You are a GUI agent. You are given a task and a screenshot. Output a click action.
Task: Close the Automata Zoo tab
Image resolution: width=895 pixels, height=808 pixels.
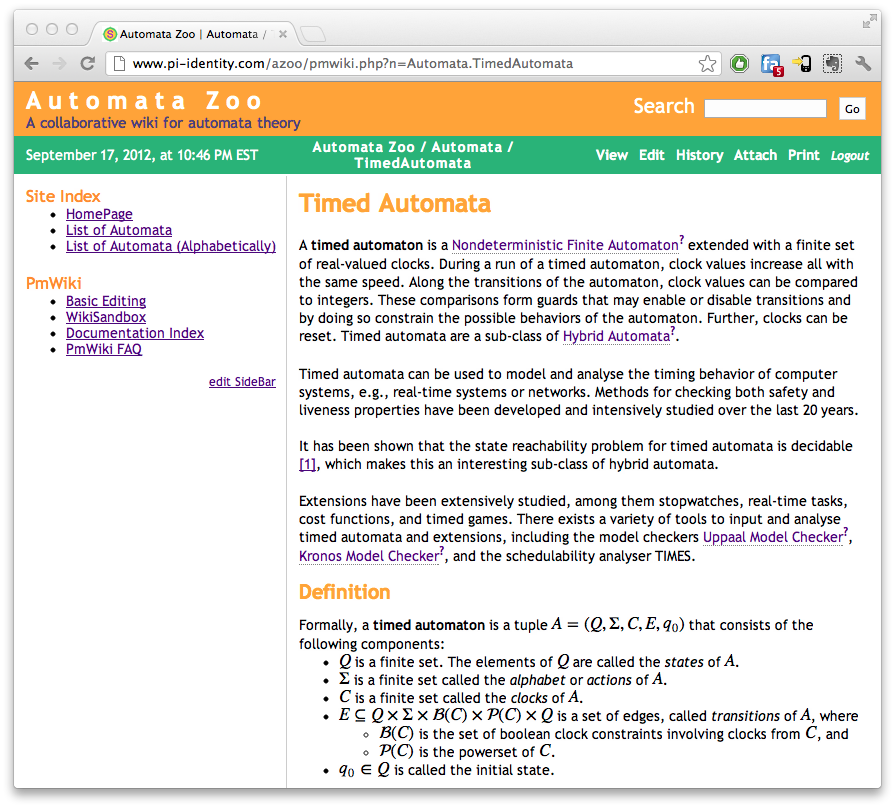pos(283,34)
